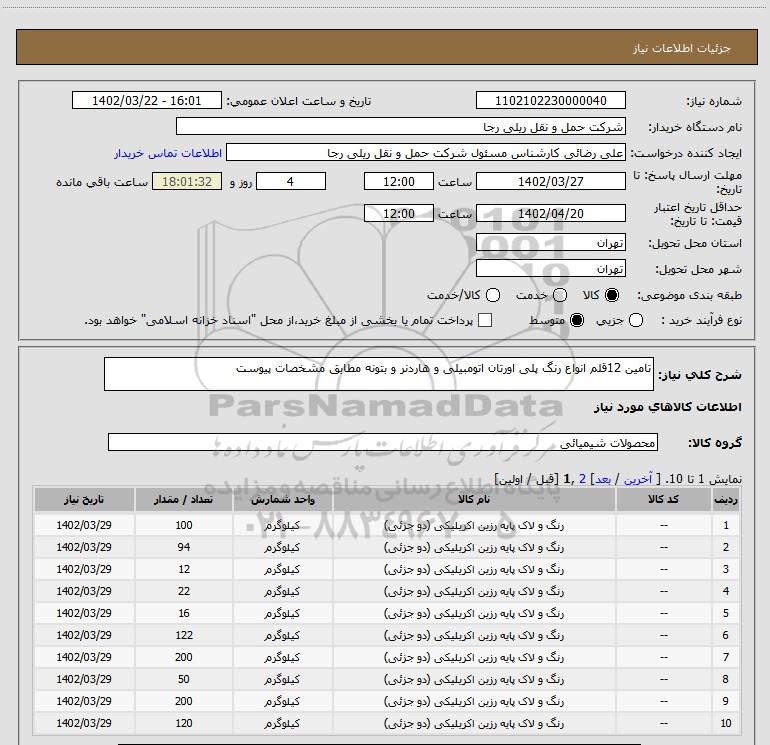Viewport: 770px width, 745px height.
Task: Open the اطلاعات تماس خریدار link
Action: [x=168, y=153]
